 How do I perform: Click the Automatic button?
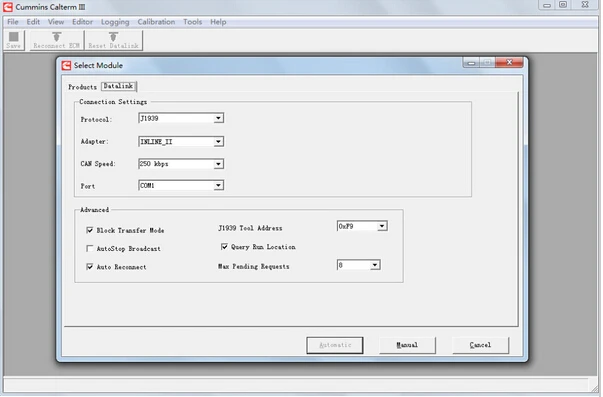(x=335, y=345)
